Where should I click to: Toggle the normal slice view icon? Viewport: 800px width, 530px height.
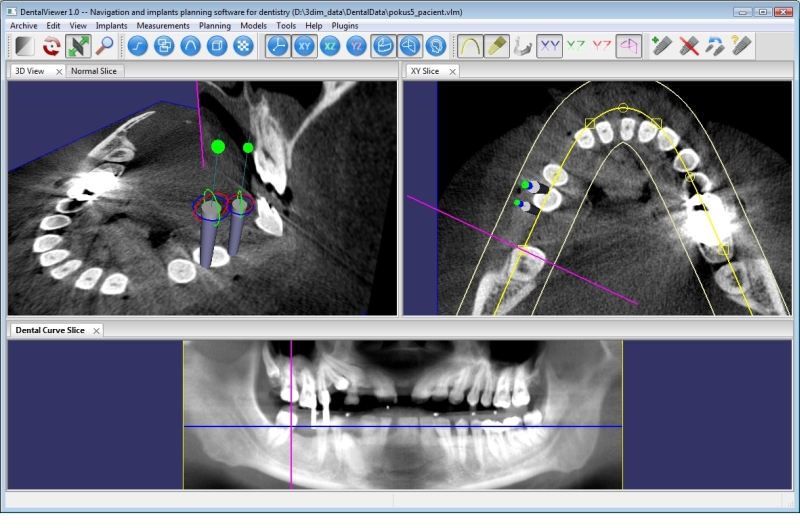(x=410, y=46)
